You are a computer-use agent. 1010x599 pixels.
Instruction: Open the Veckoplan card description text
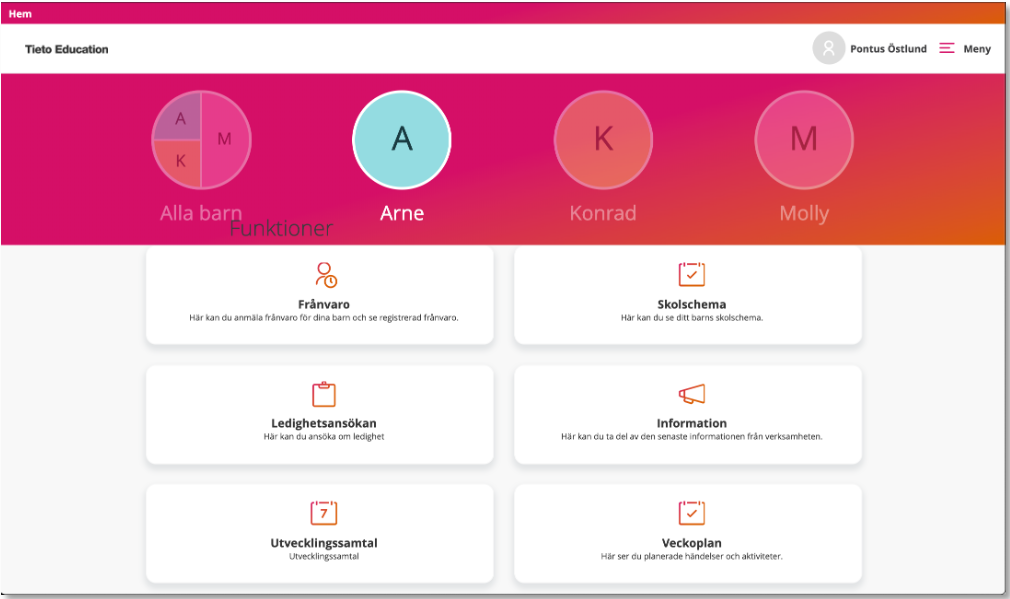pyautogui.click(x=691, y=556)
